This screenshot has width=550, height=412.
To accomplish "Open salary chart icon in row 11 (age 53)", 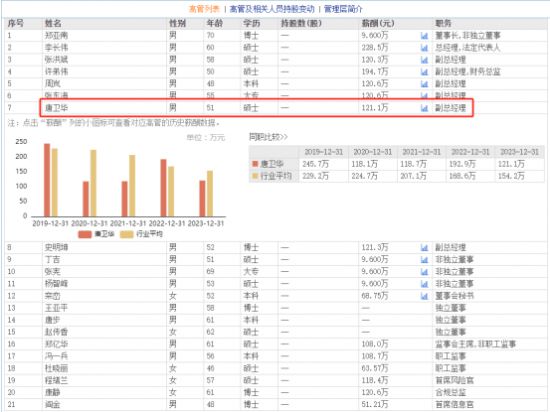I will point(424,284).
